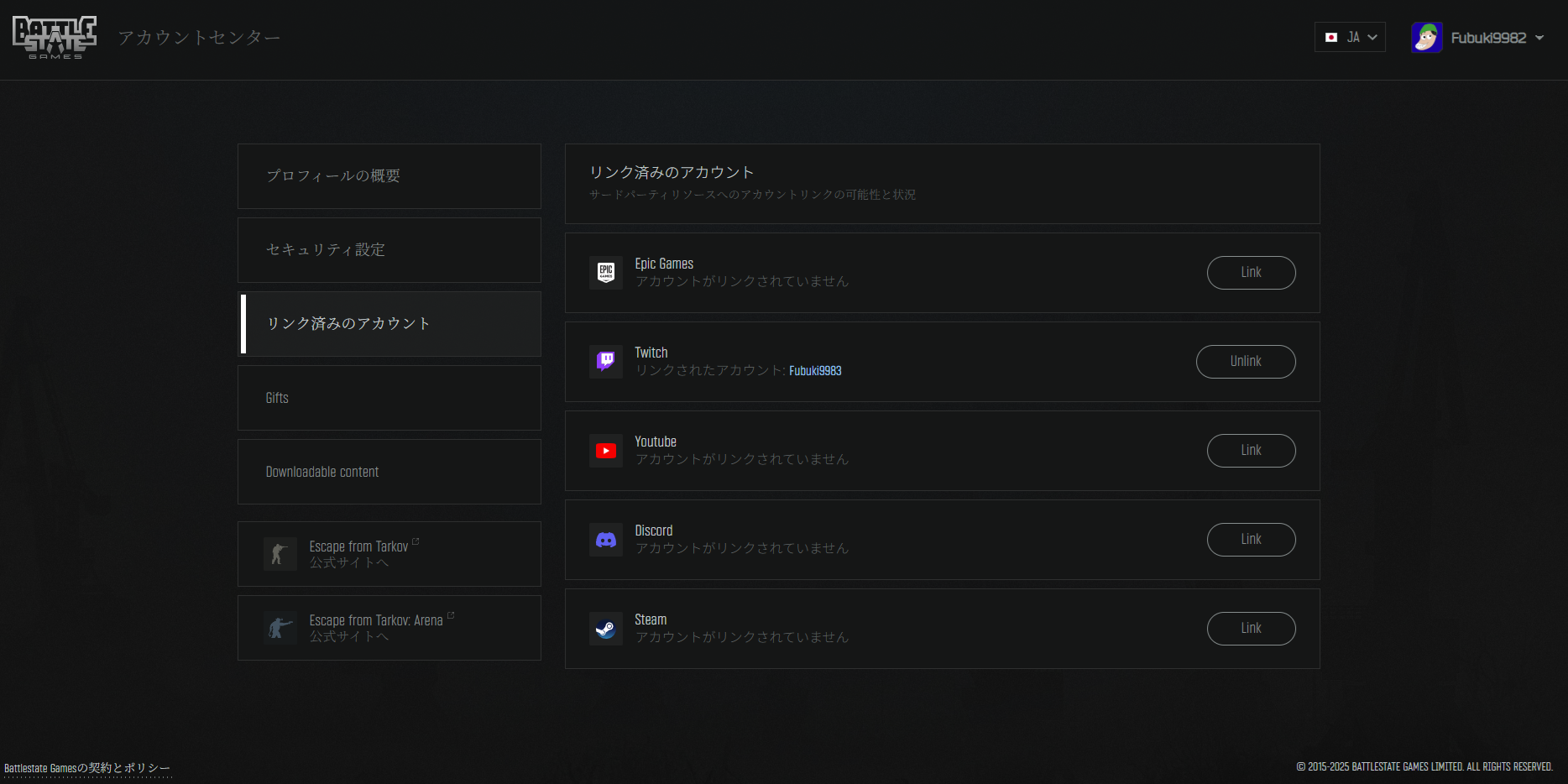Select the Gifts menu item

389,398
